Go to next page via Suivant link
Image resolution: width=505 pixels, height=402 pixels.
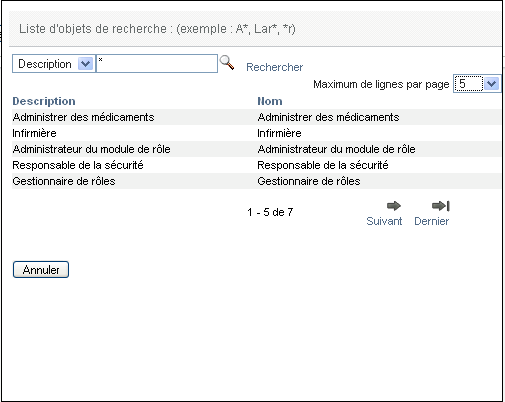pyautogui.click(x=384, y=221)
